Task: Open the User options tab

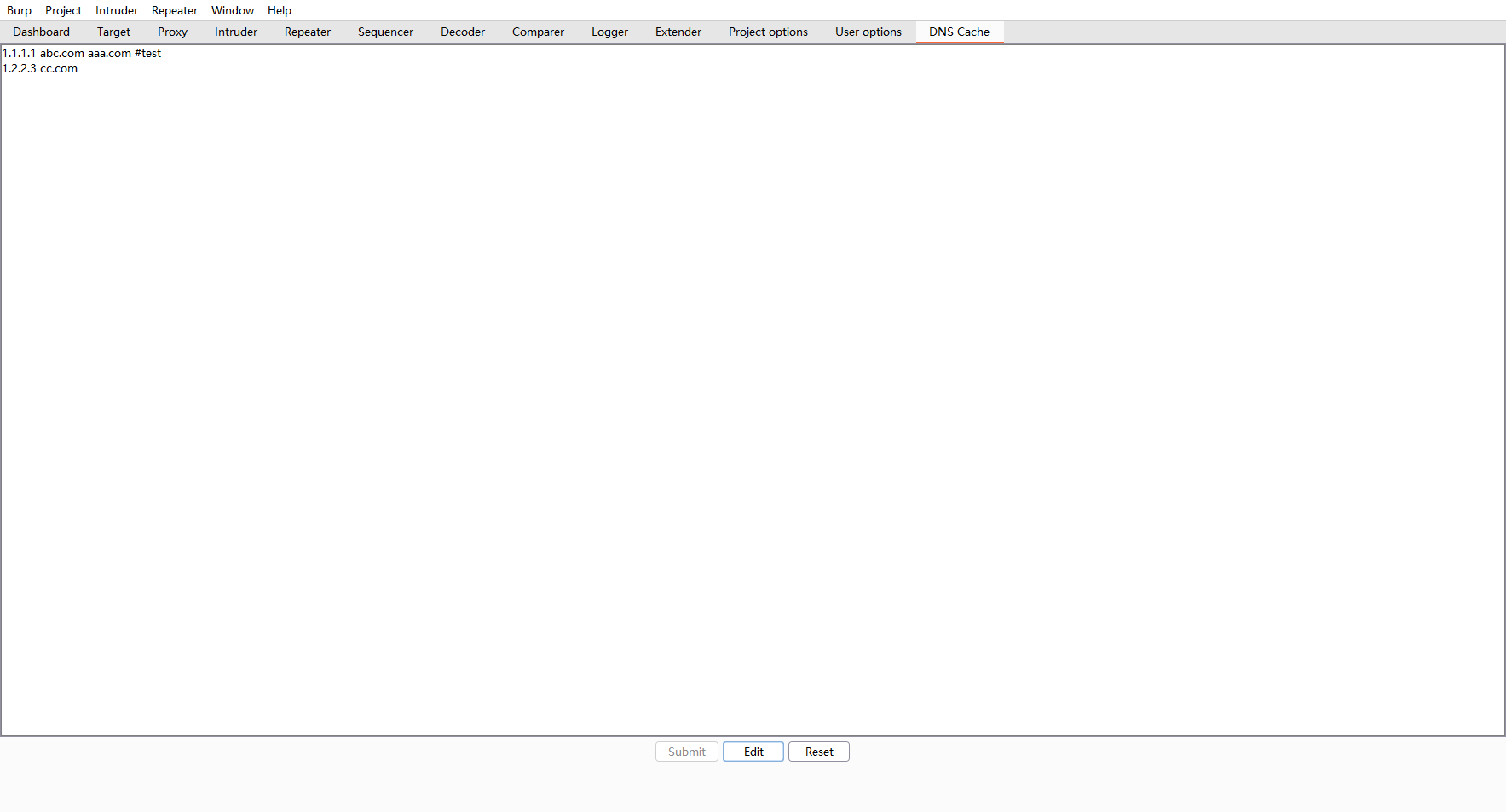Action: pos(868,32)
